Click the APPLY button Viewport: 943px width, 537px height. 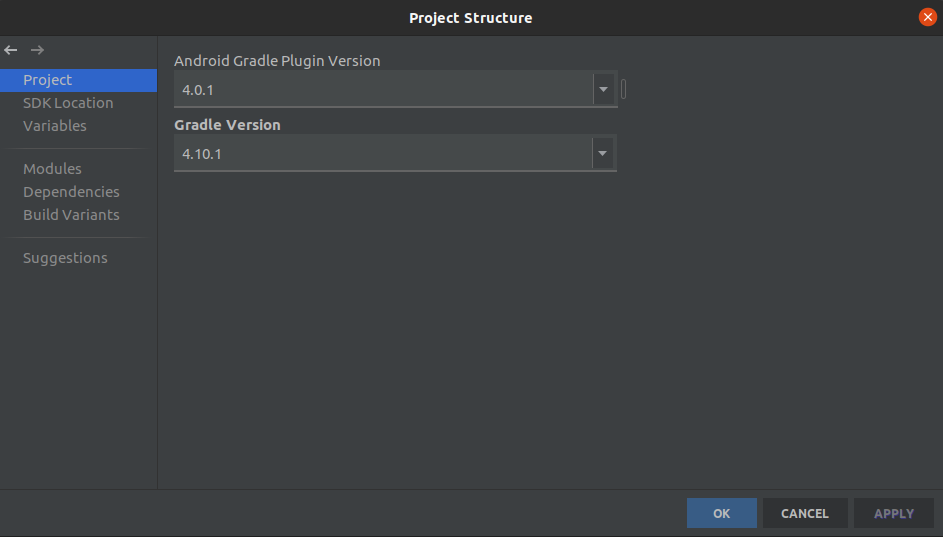pos(894,513)
